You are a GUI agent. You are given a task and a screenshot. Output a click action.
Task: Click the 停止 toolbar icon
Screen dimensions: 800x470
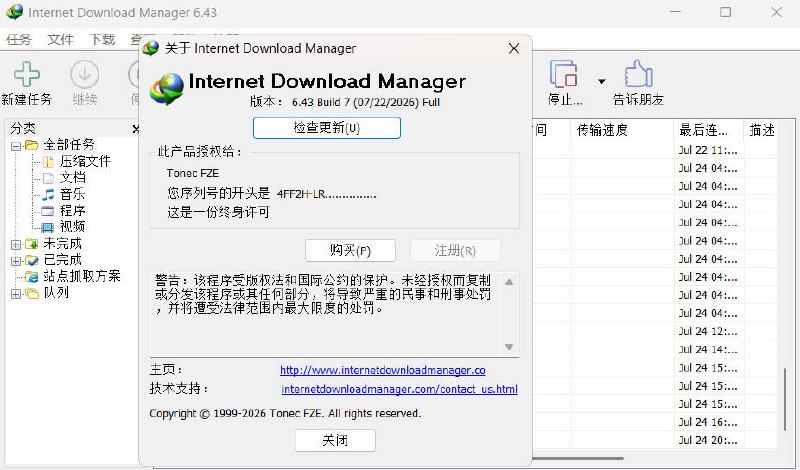[x=564, y=74]
